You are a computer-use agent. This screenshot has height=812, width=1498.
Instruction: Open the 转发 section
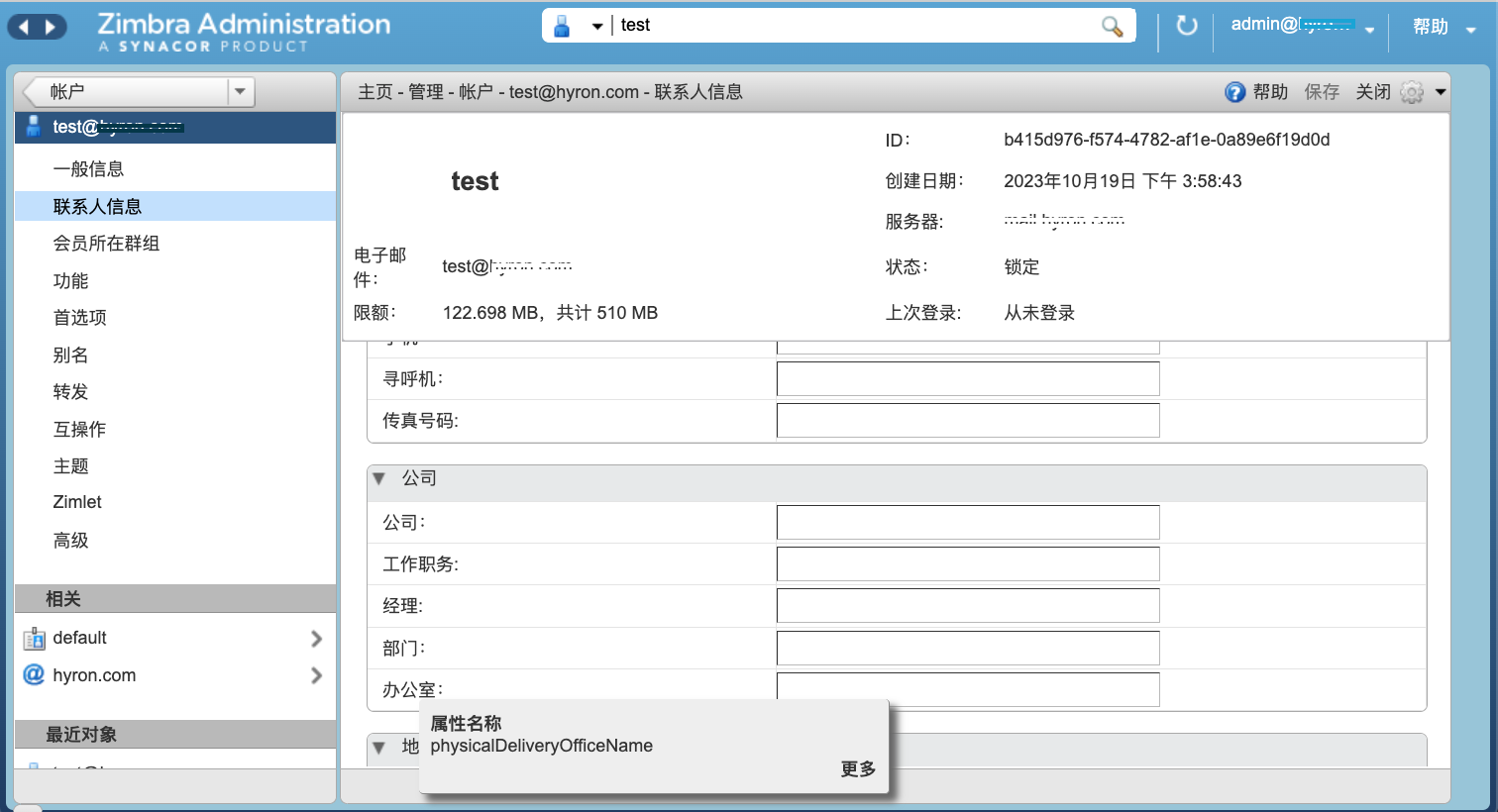(x=175, y=392)
